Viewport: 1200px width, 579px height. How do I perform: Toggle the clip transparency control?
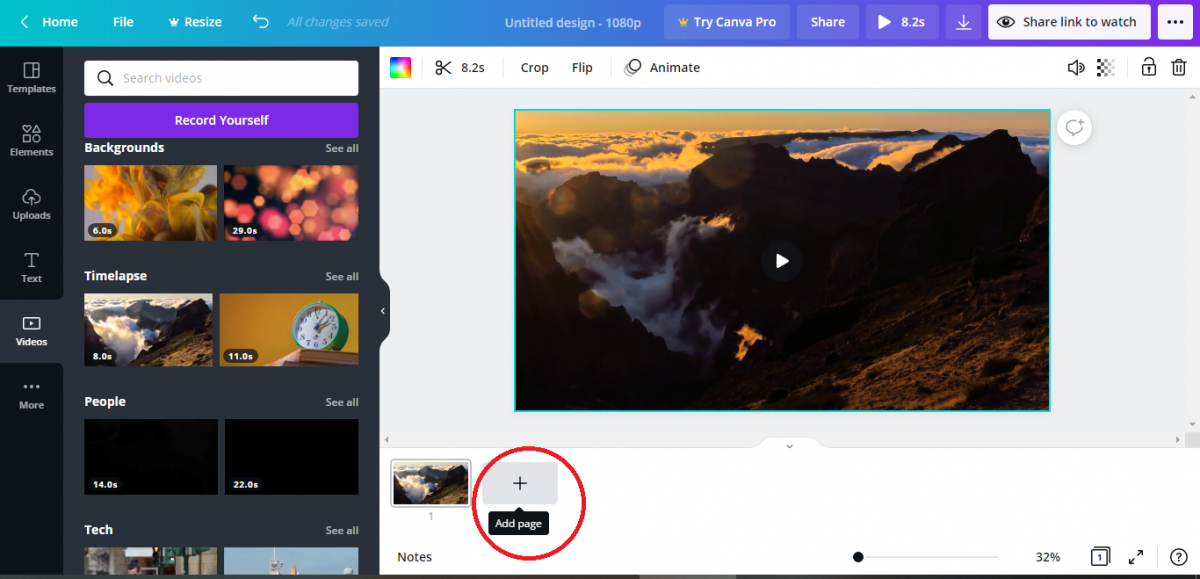1104,67
